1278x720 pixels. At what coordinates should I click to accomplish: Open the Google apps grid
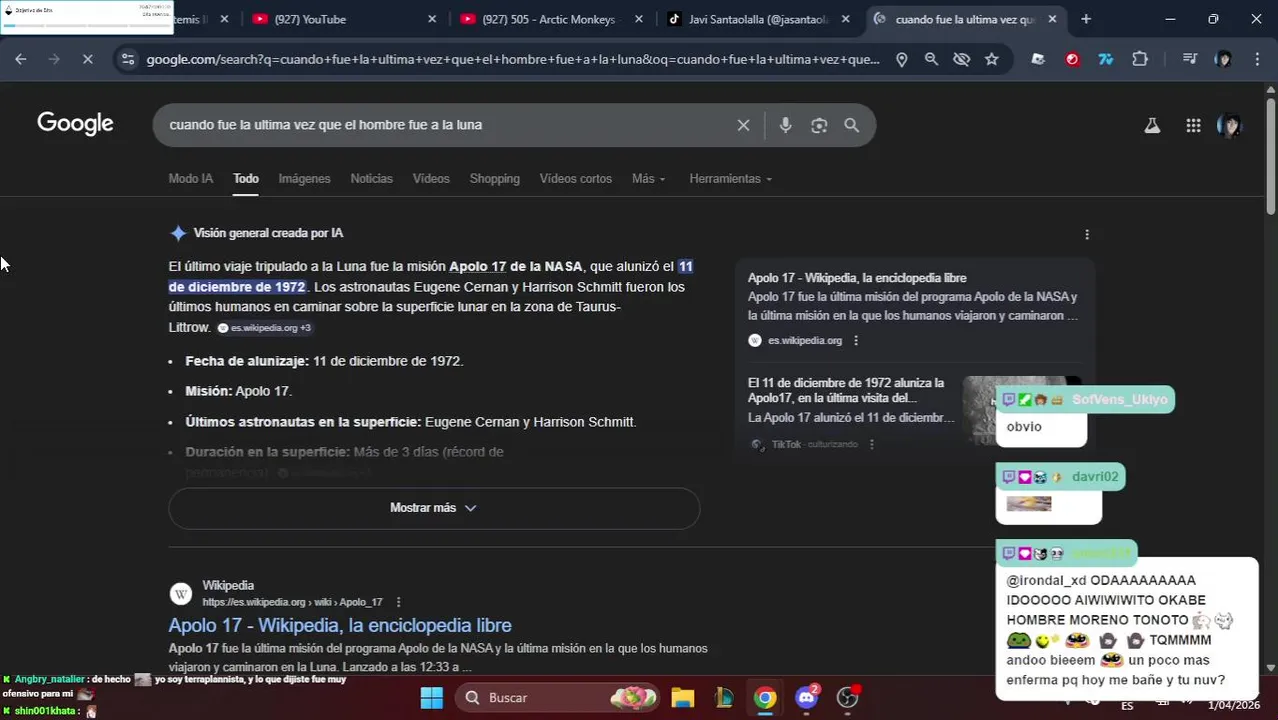1193,125
